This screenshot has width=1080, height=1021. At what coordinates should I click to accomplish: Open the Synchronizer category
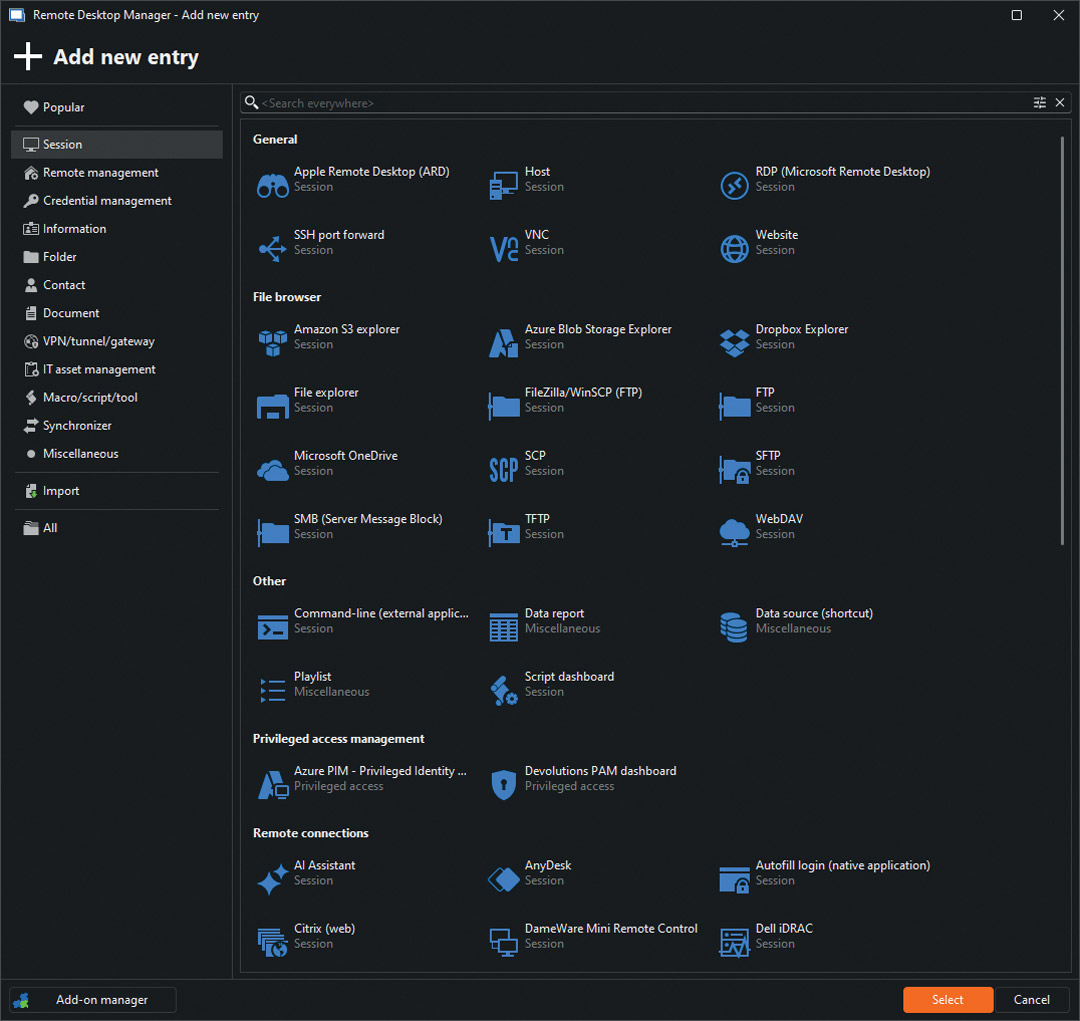tap(117, 426)
